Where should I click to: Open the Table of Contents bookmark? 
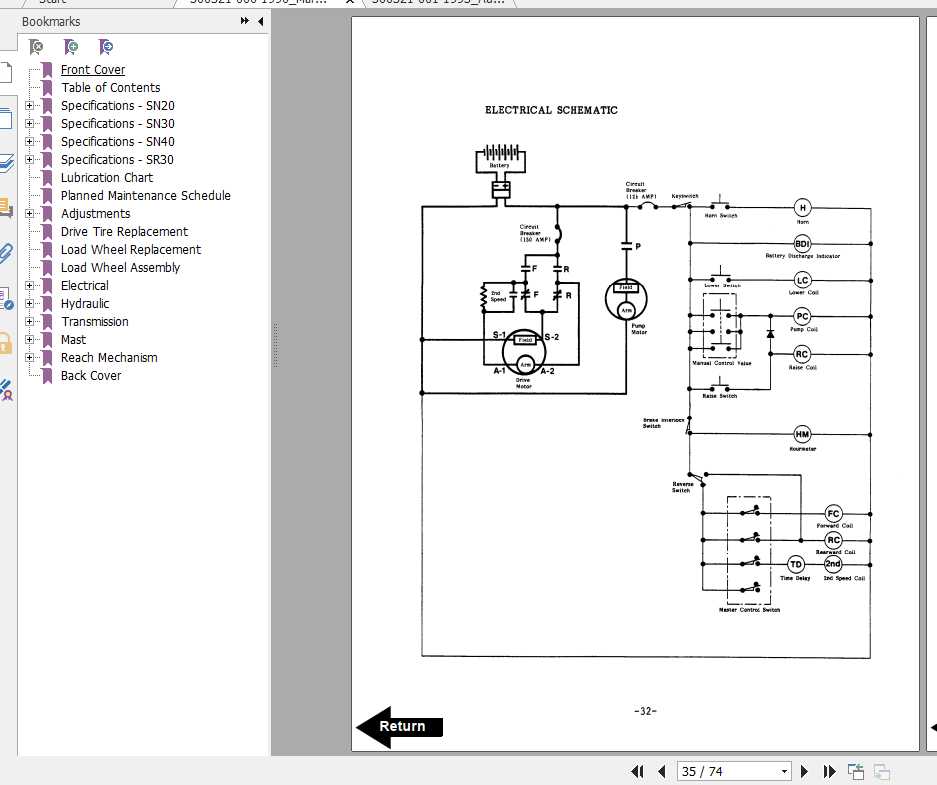(x=111, y=88)
